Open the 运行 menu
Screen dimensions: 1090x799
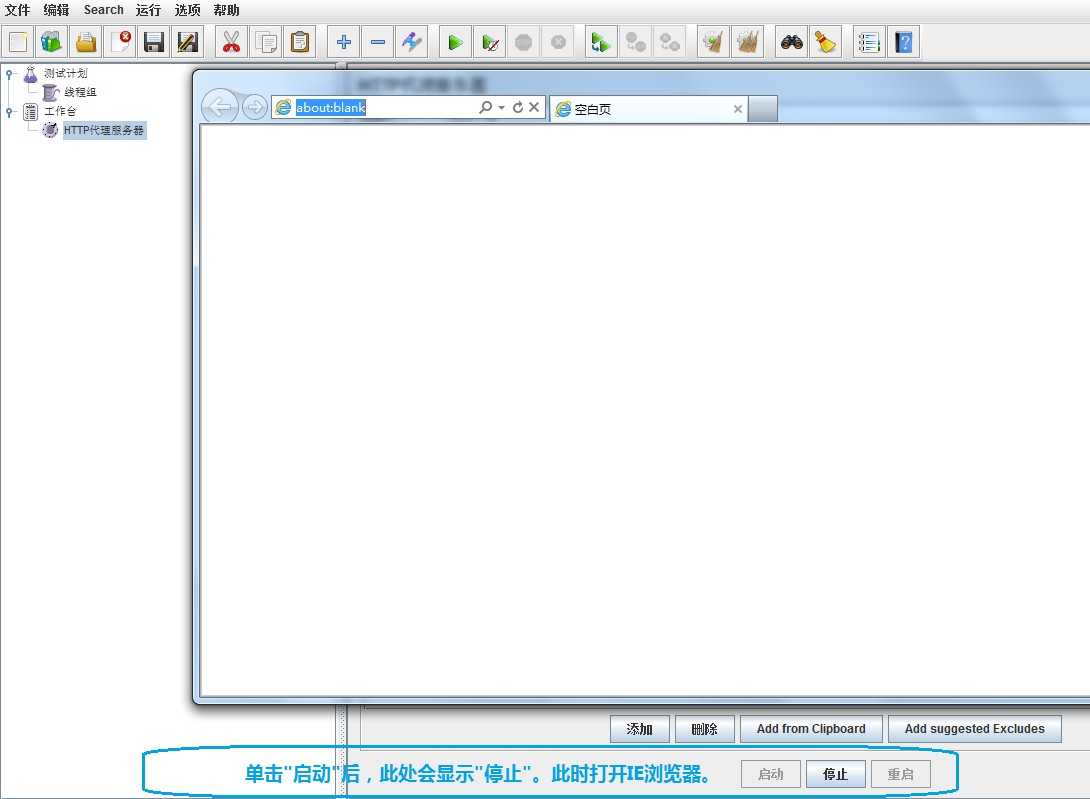[148, 10]
